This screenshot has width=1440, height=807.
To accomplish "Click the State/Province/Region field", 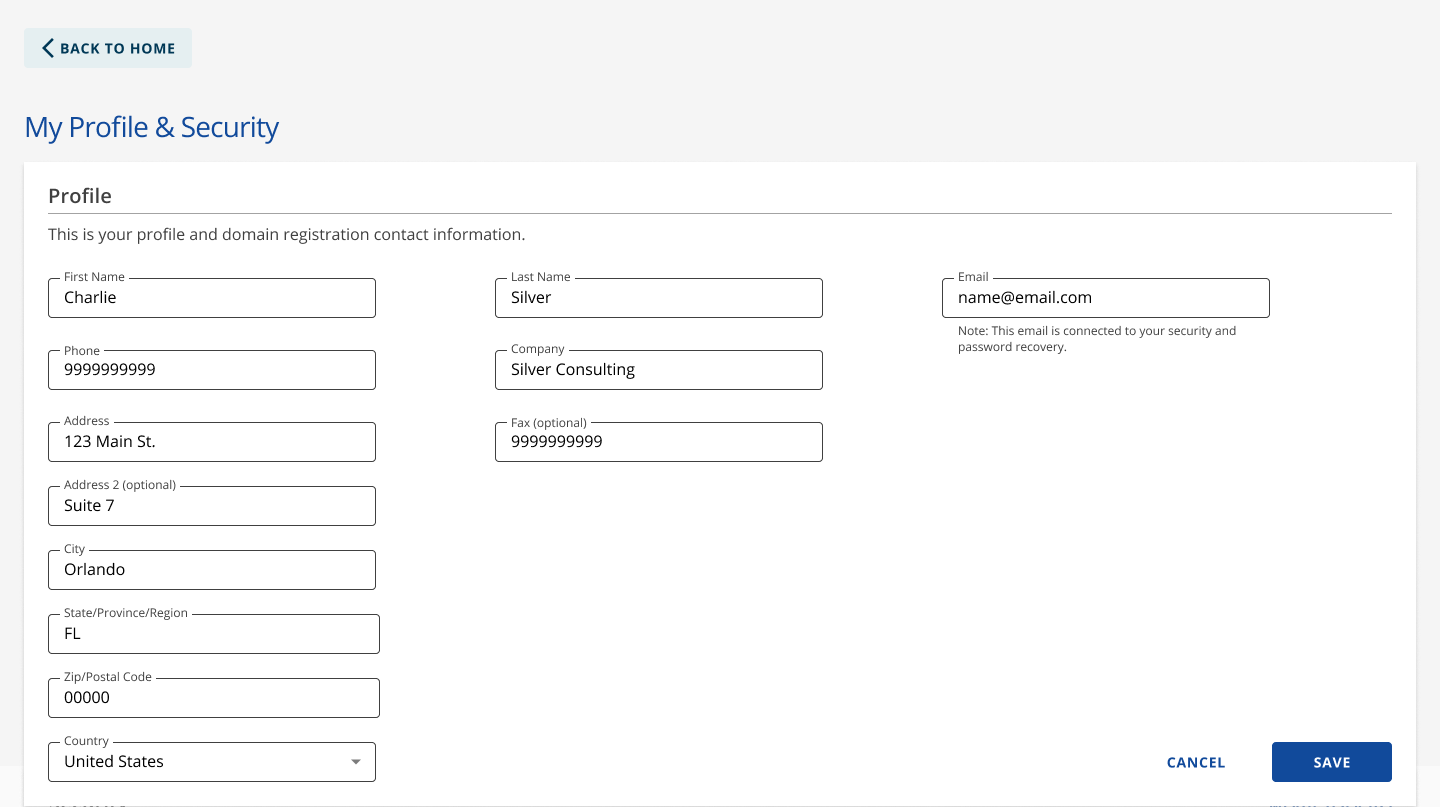I will 214,634.
